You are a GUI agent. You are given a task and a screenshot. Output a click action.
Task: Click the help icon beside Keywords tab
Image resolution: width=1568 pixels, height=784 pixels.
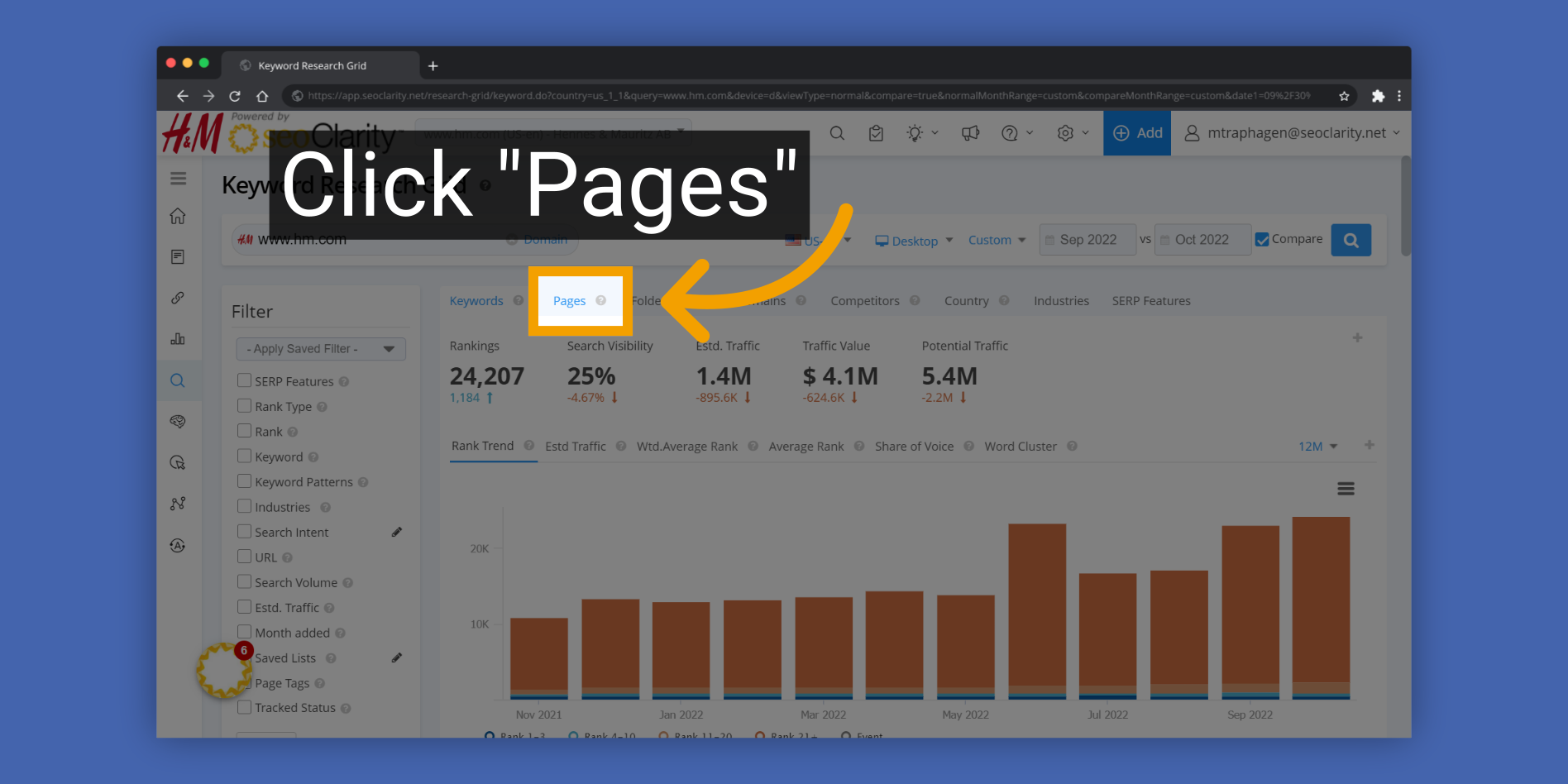[x=519, y=301]
